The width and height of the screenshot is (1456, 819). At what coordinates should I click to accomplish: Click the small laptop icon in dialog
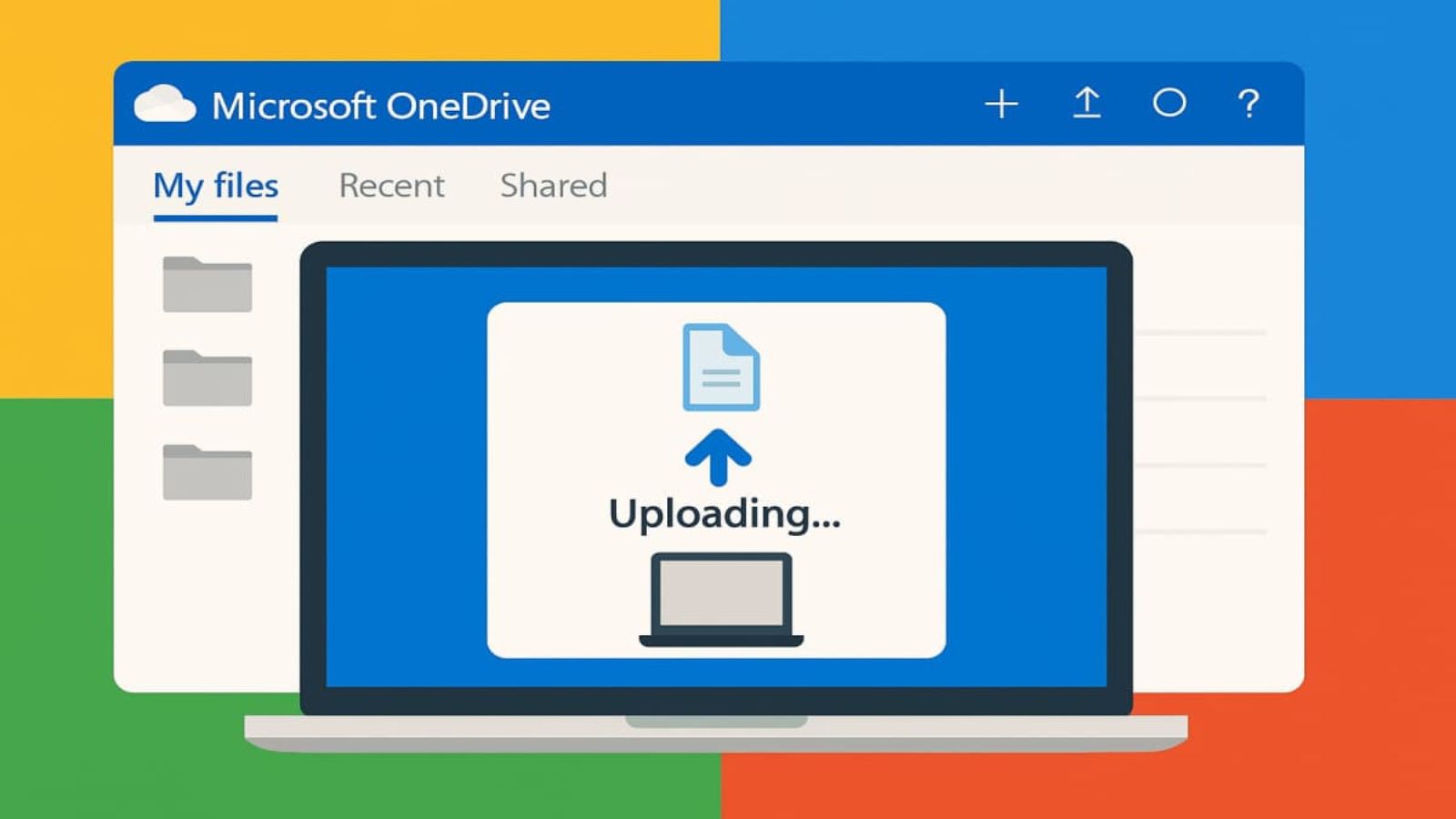(721, 598)
